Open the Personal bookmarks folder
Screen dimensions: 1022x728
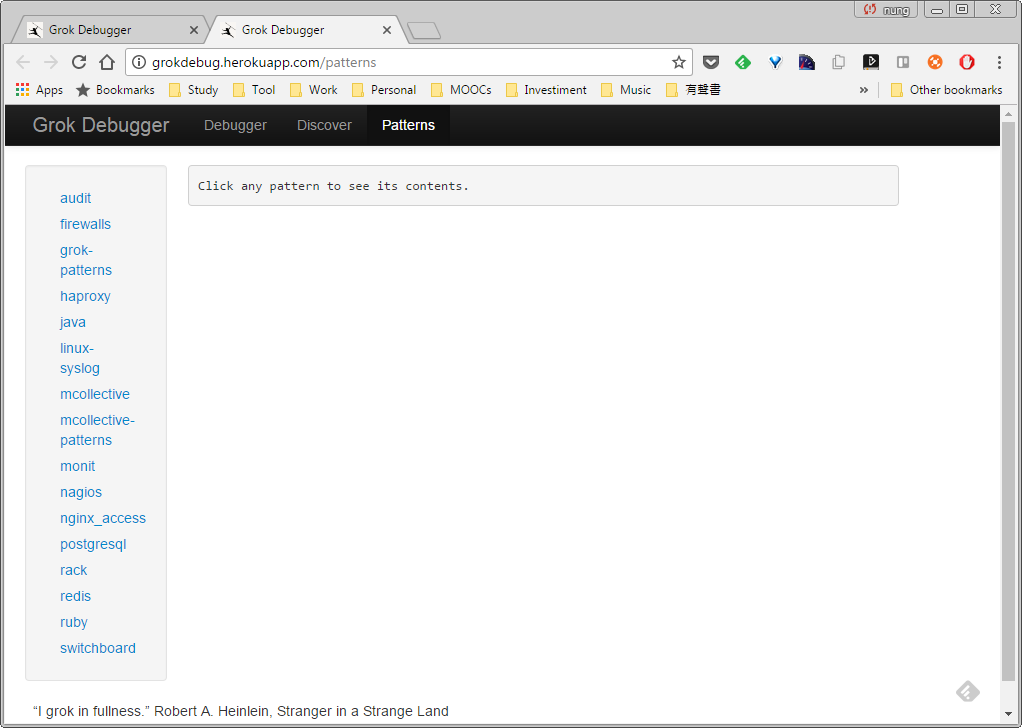pyautogui.click(x=384, y=90)
